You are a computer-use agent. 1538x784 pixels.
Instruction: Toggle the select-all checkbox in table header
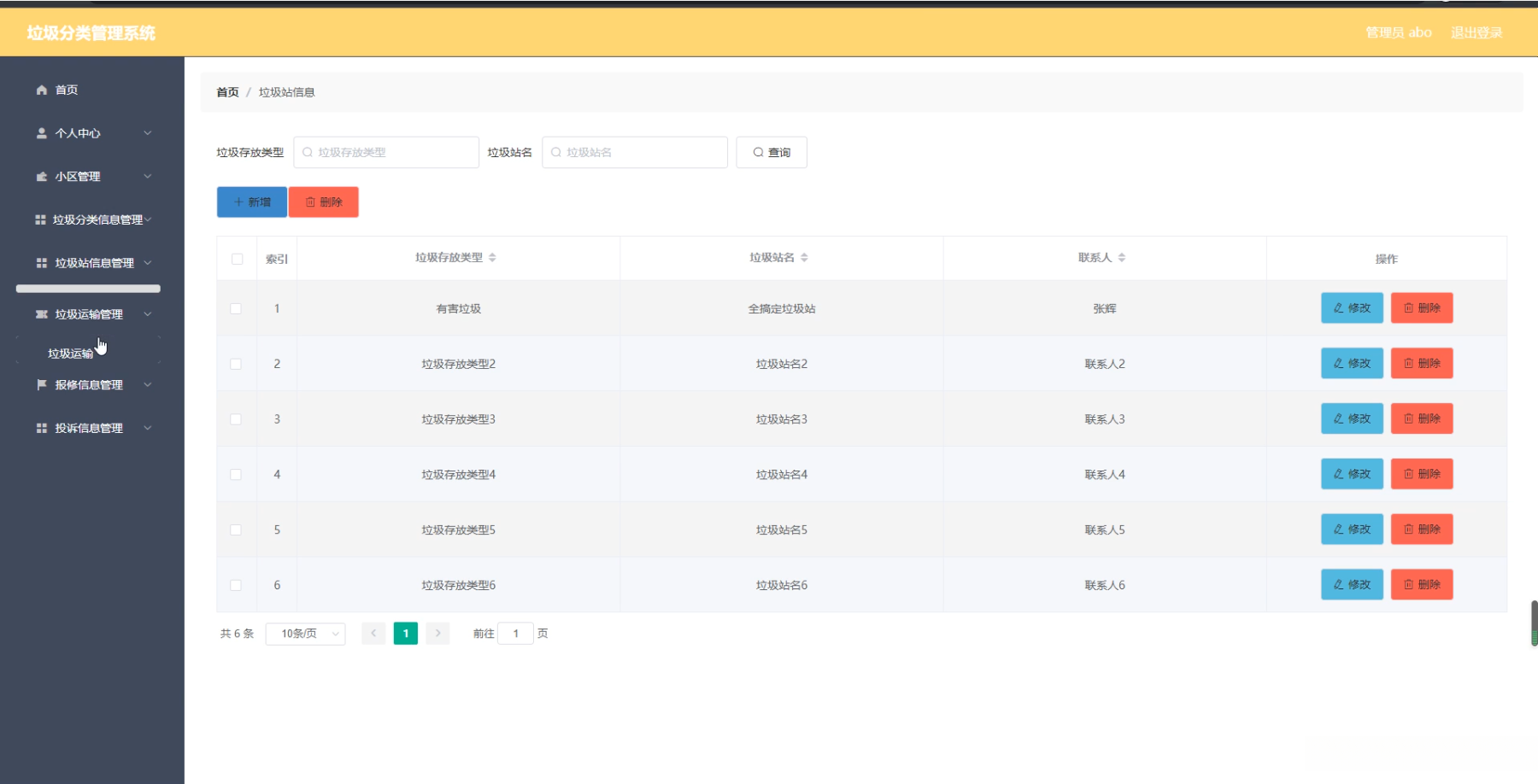[x=237, y=259]
